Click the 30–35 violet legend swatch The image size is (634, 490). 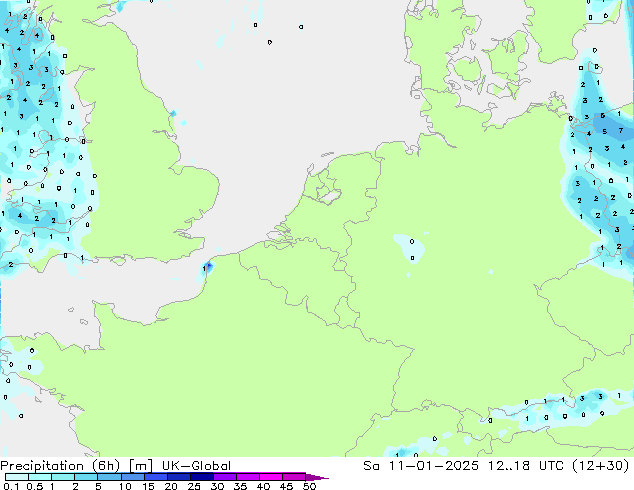pyautogui.click(x=225, y=477)
